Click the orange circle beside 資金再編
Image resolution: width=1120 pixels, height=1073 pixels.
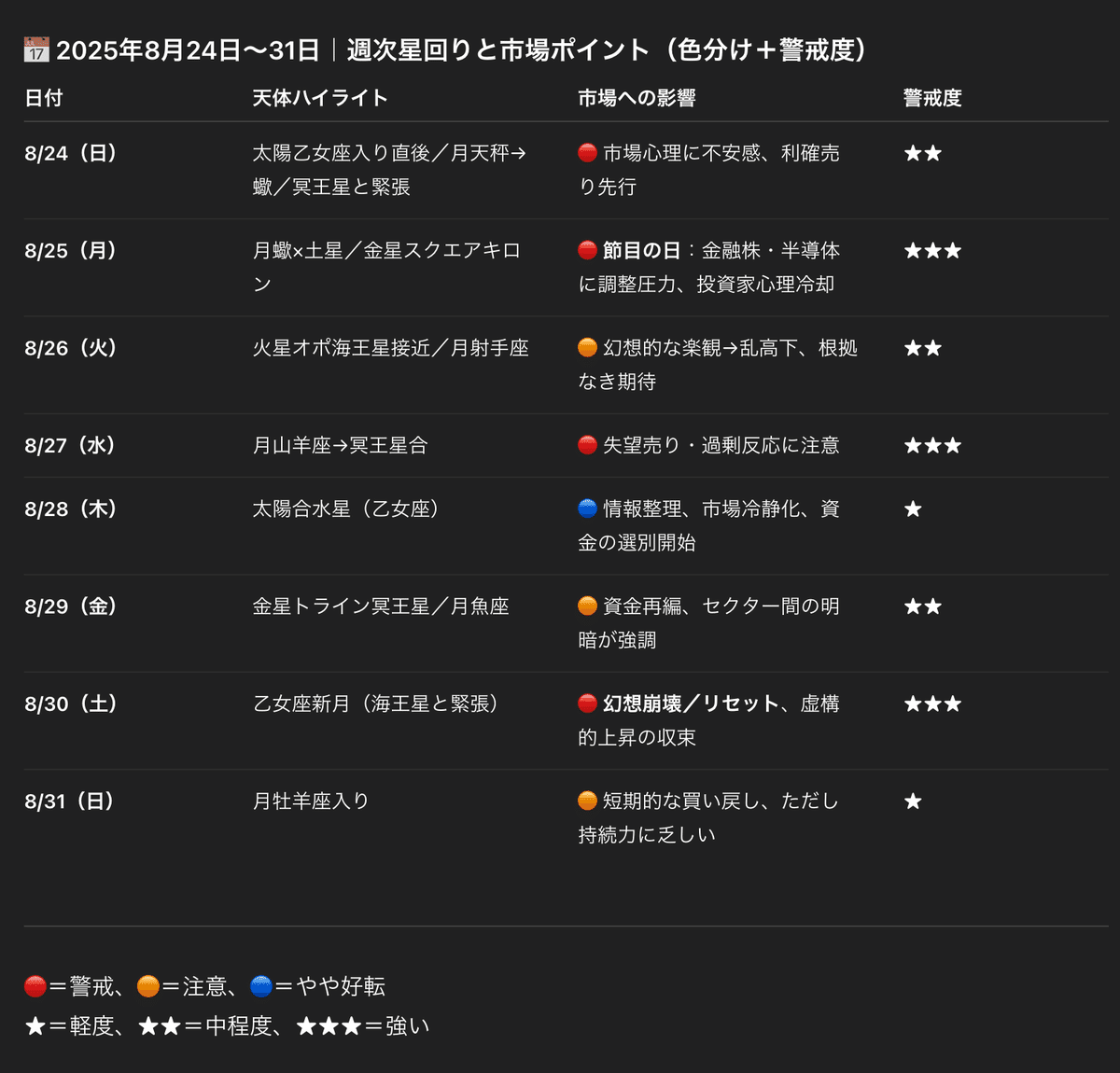587,606
